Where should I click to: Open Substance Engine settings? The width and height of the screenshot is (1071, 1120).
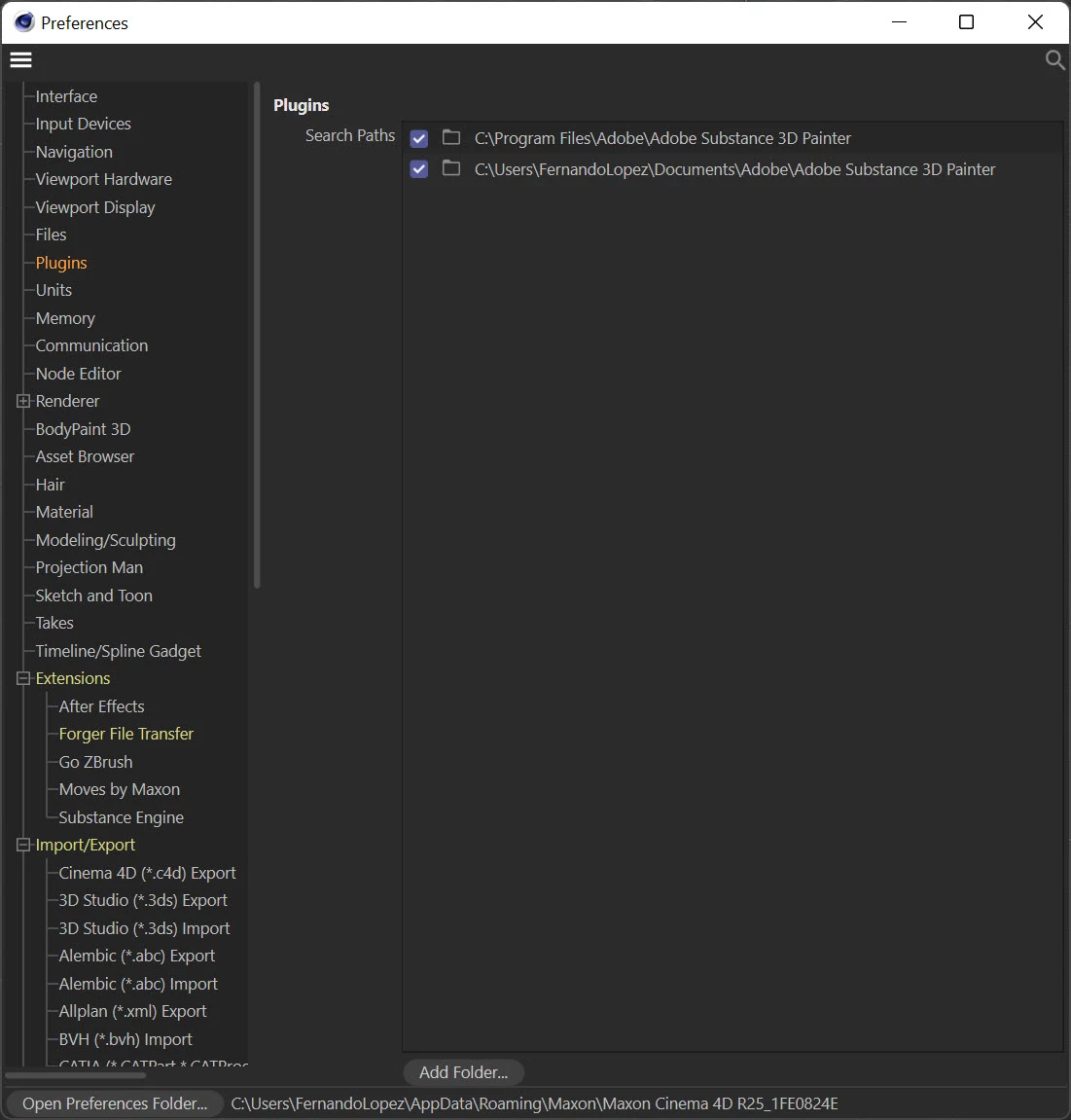click(x=122, y=817)
